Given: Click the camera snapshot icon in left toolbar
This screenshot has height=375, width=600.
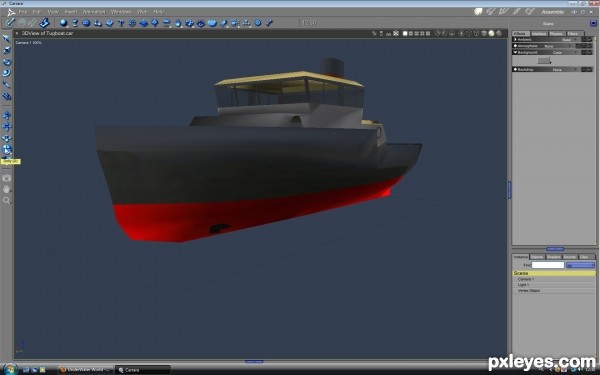Looking at the screenshot, I should point(7,178).
